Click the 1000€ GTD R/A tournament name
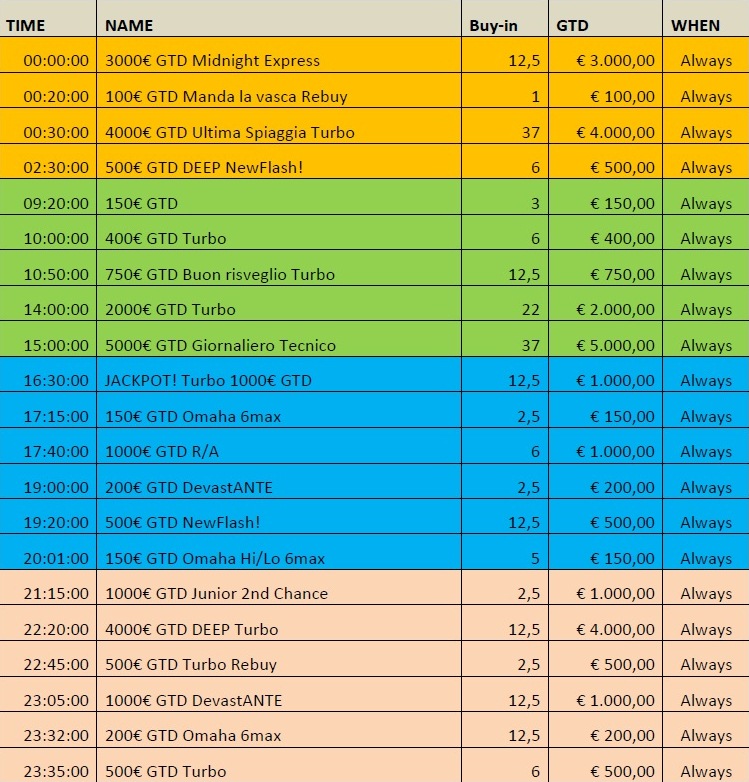749x782 pixels. 162,452
